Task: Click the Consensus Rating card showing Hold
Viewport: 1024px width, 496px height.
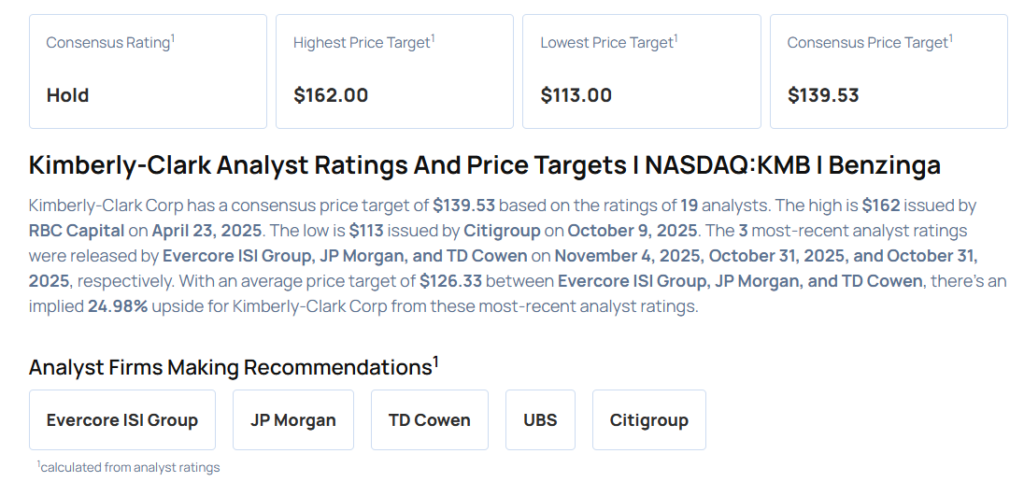Action: (148, 71)
